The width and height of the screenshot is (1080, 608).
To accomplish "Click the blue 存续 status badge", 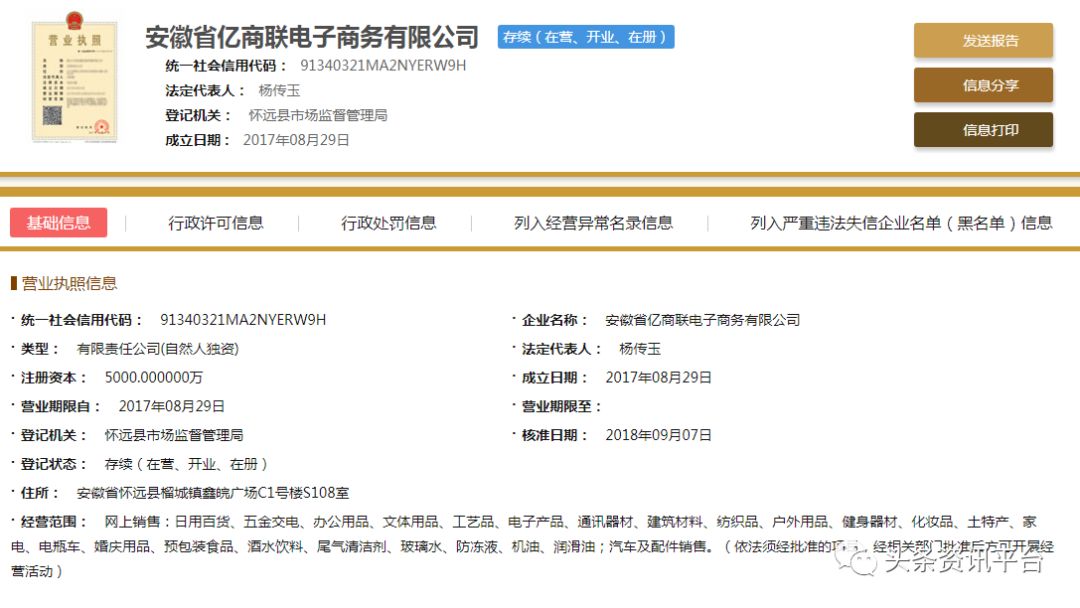I will coord(586,37).
